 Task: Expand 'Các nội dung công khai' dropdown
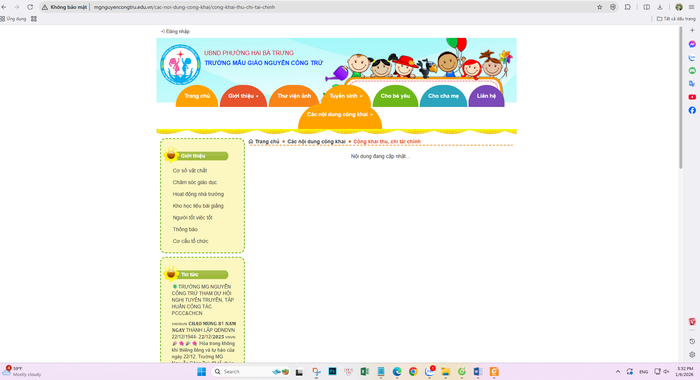(x=340, y=115)
